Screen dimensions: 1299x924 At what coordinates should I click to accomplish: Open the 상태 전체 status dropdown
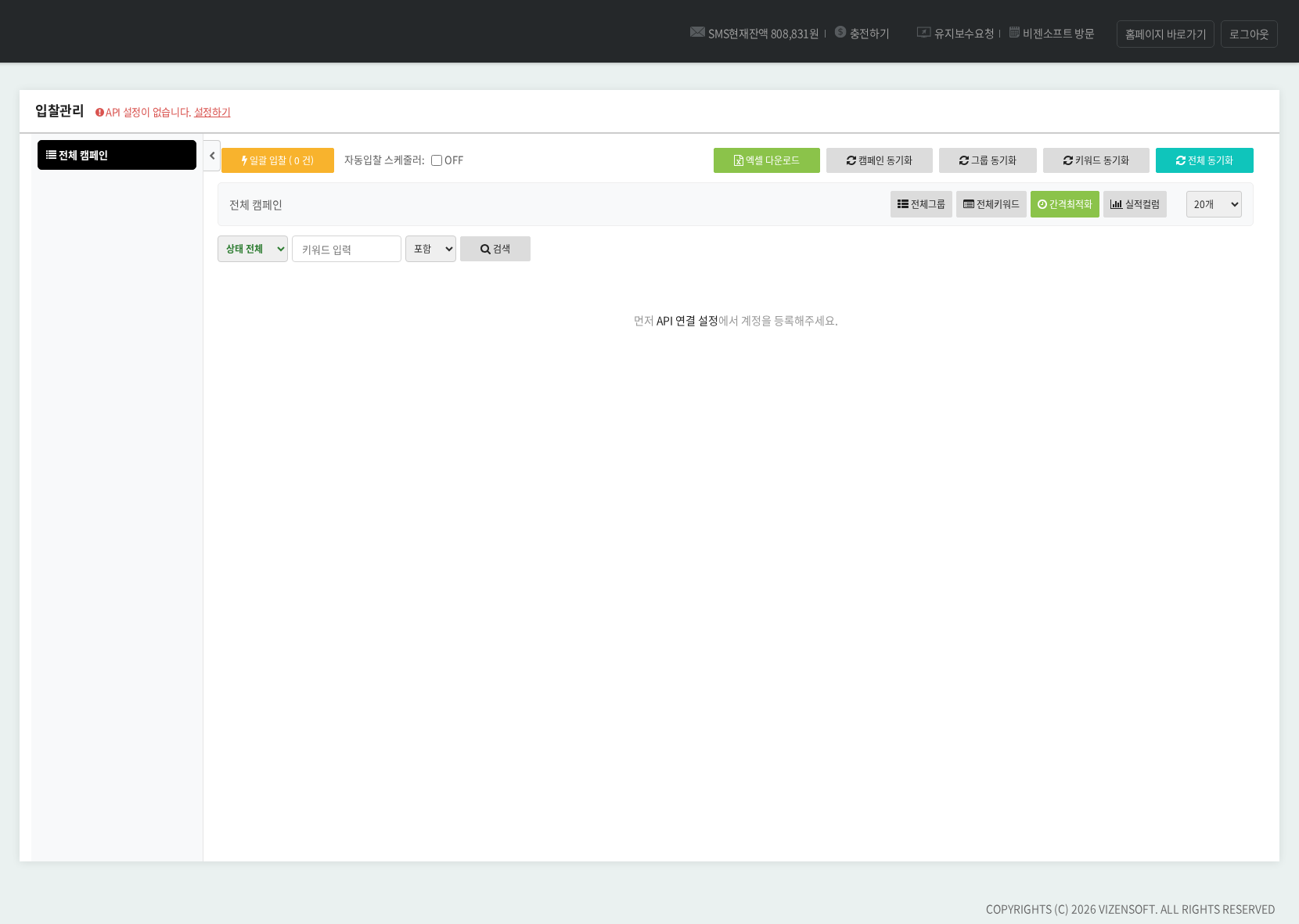tap(252, 249)
